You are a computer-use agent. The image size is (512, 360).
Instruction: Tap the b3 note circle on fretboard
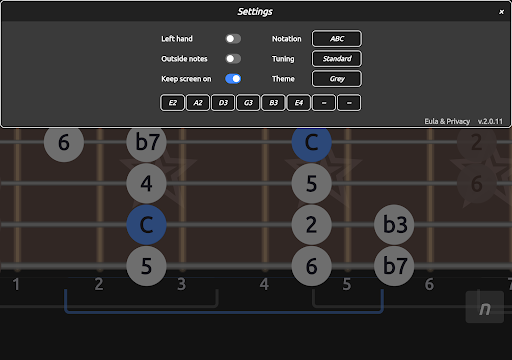coord(394,225)
